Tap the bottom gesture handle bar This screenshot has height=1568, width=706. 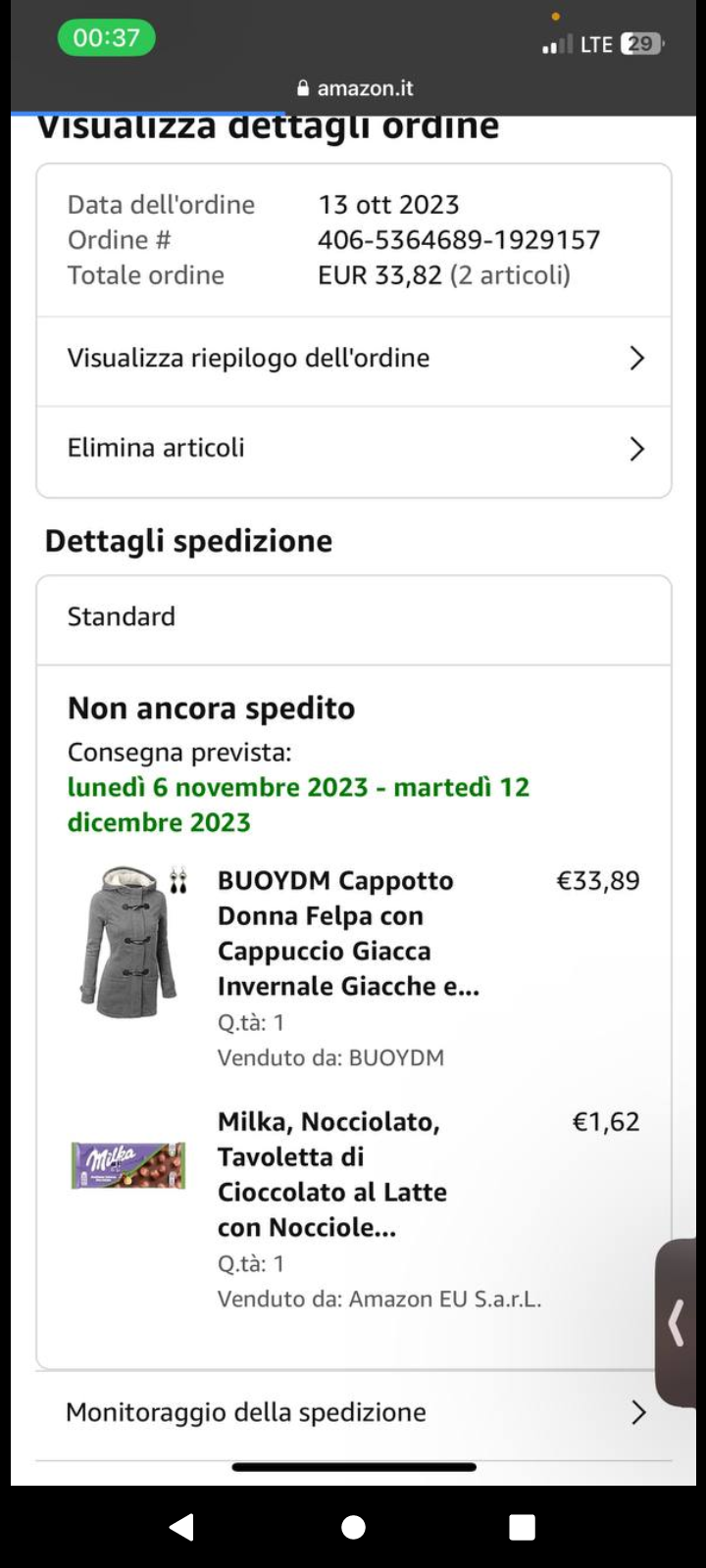point(354,1467)
